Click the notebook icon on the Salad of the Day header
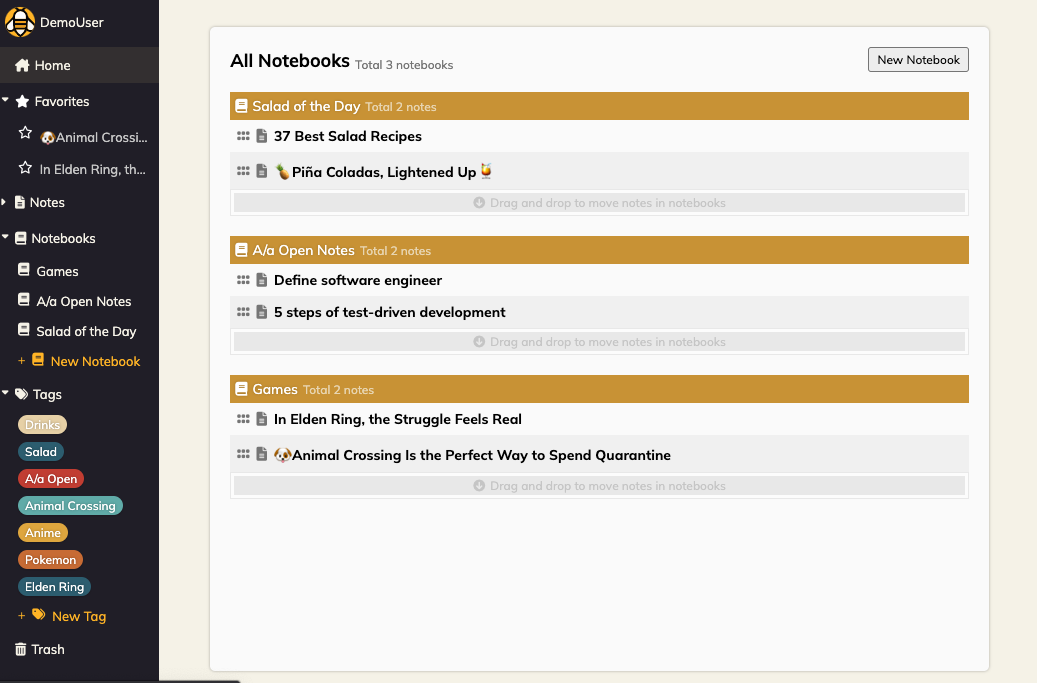1037x683 pixels. pos(241,105)
